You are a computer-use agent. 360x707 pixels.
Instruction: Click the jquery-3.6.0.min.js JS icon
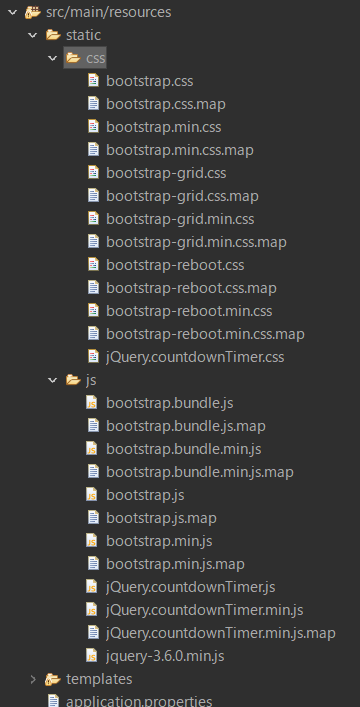(92, 656)
